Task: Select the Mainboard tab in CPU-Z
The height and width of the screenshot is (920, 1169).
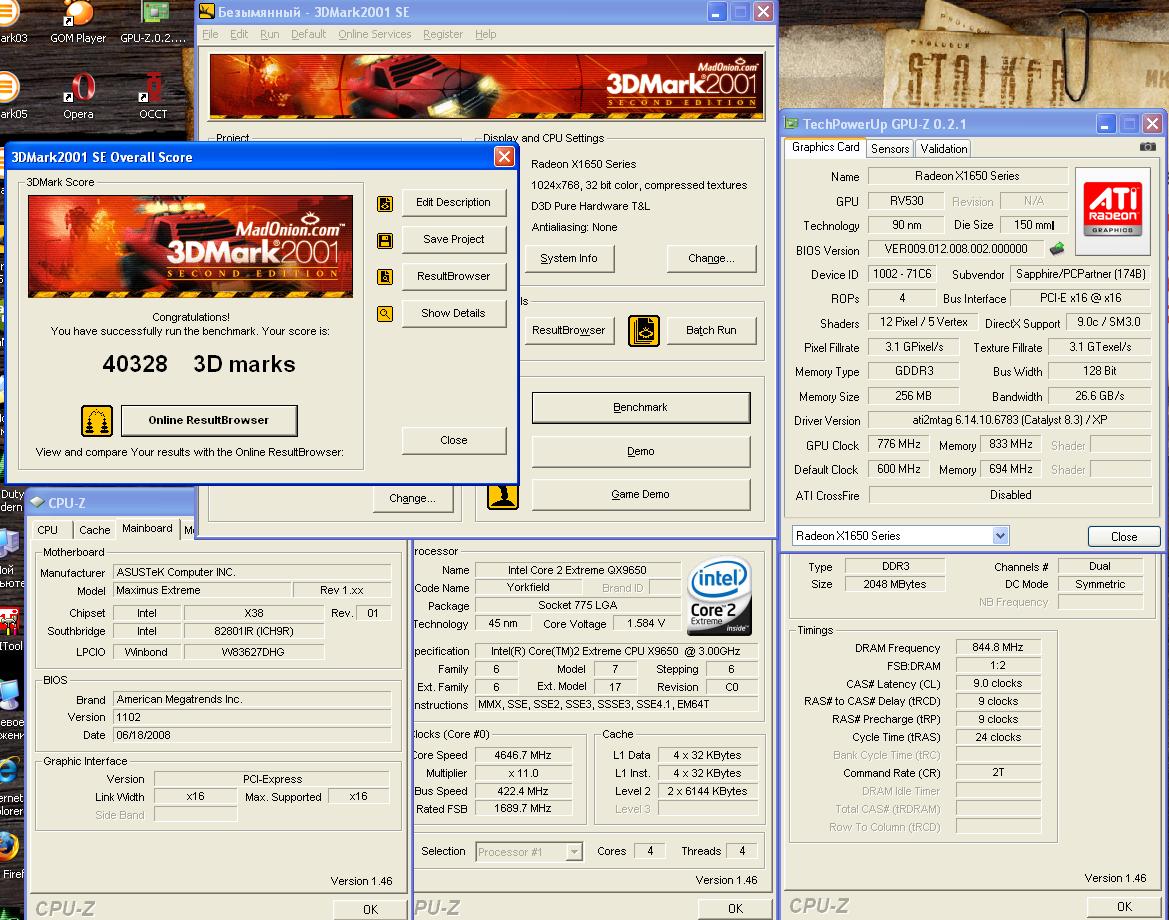Action: point(148,528)
